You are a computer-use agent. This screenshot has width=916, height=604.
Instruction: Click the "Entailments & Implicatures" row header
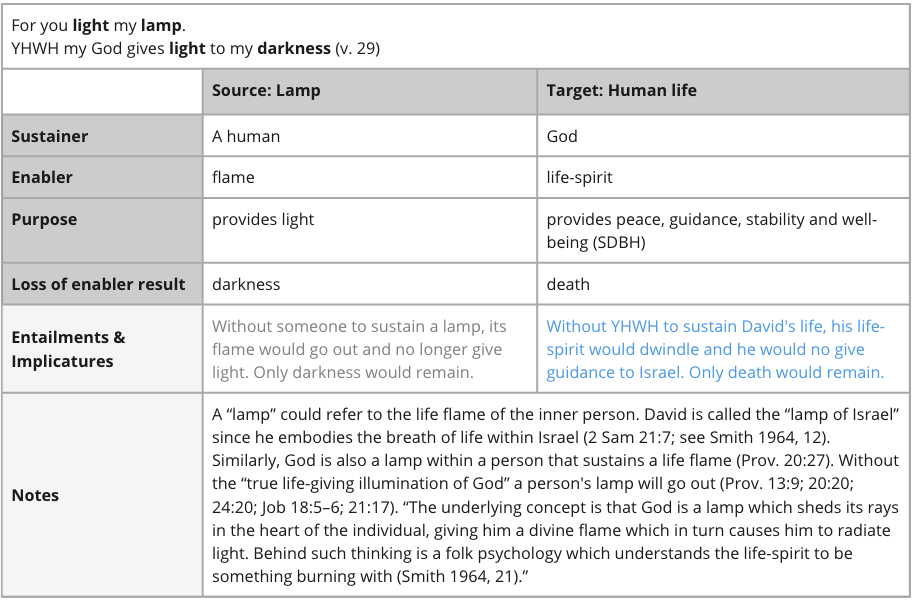(x=68, y=349)
